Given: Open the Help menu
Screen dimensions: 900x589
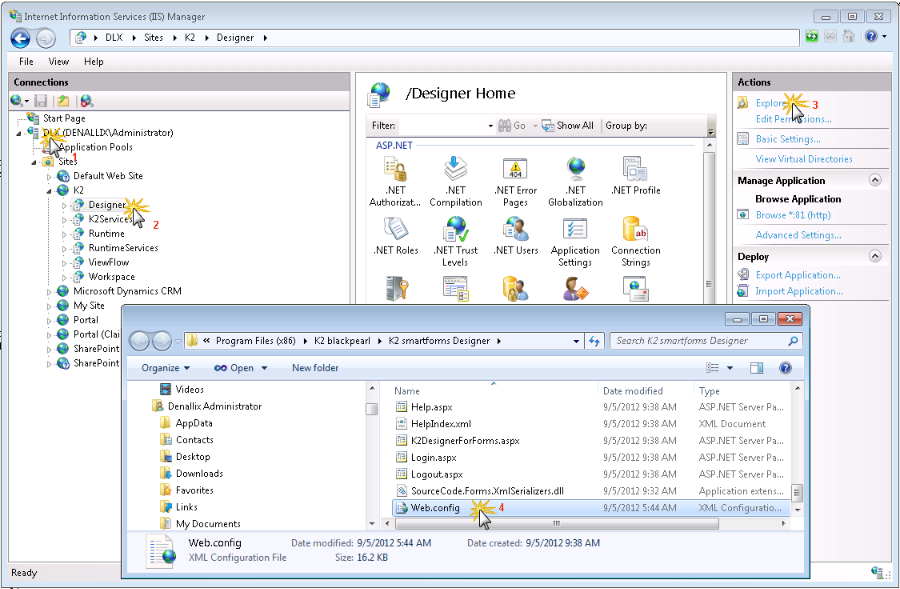Looking at the screenshot, I should click(x=95, y=61).
